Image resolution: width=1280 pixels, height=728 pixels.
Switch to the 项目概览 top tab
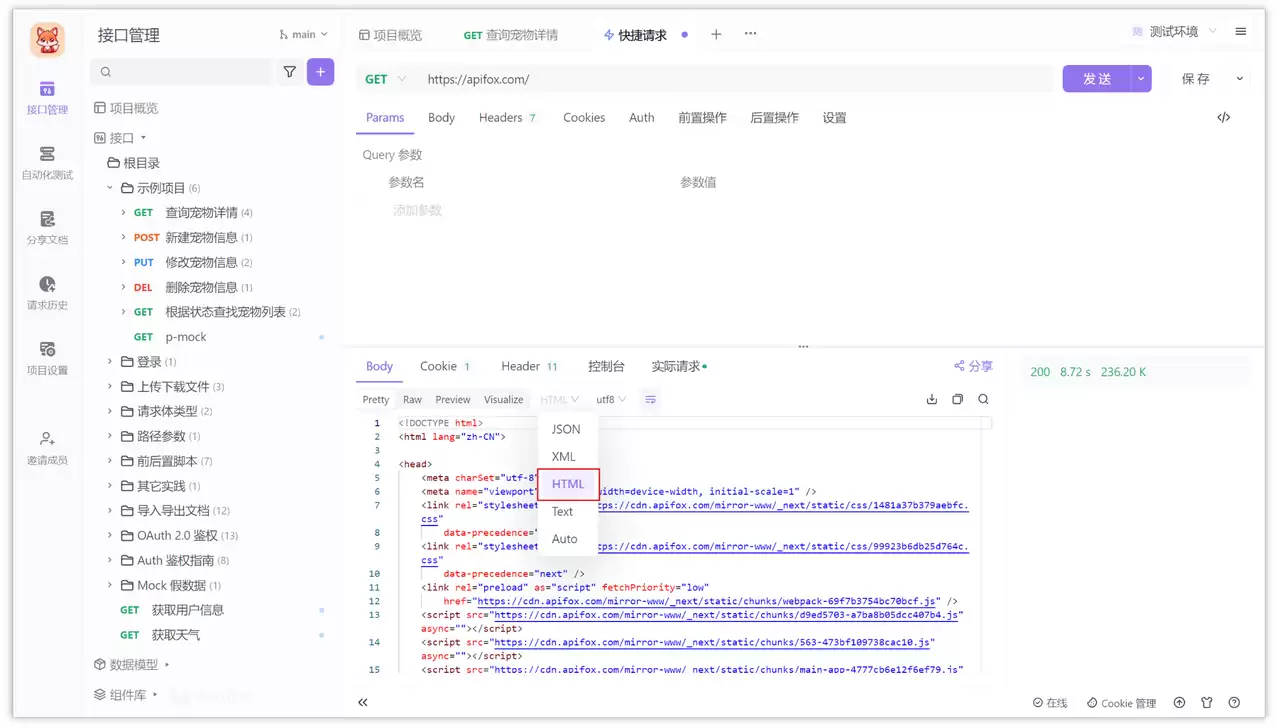pyautogui.click(x=391, y=34)
